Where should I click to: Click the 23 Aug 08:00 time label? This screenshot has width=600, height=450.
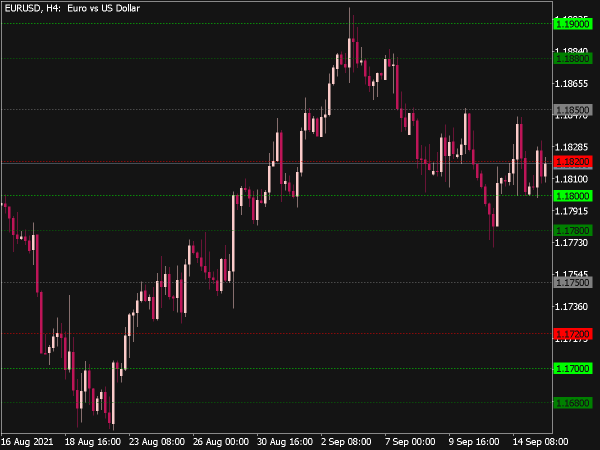(x=157, y=442)
